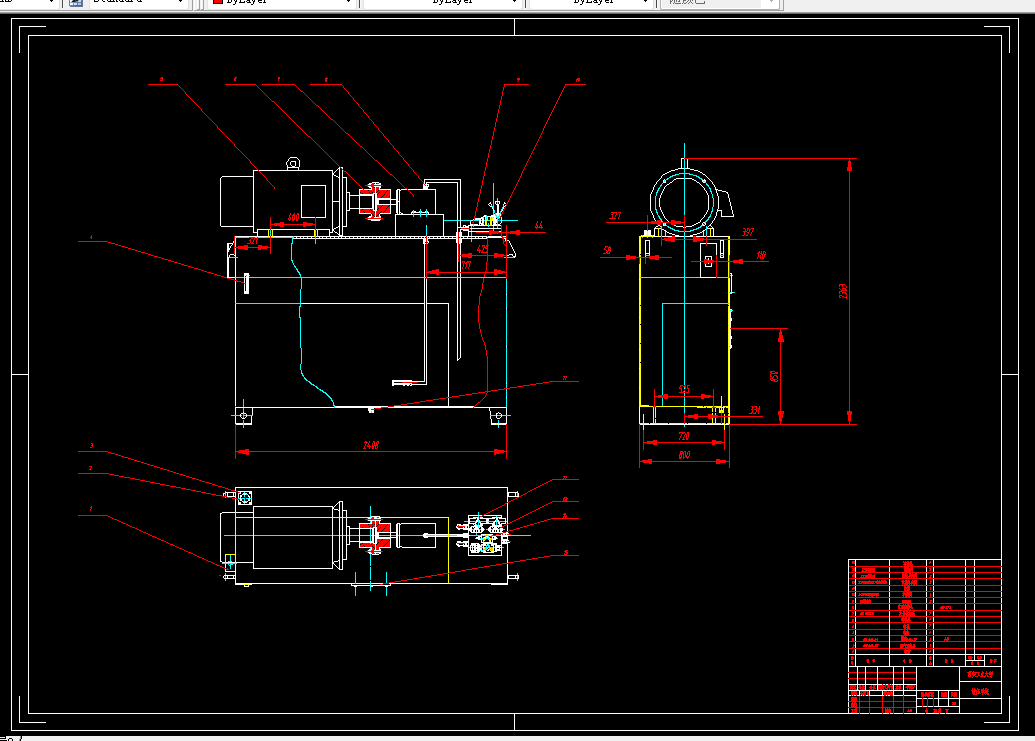Select the 800 overall width dimension
This screenshot has width=1035, height=741.
pos(684,455)
